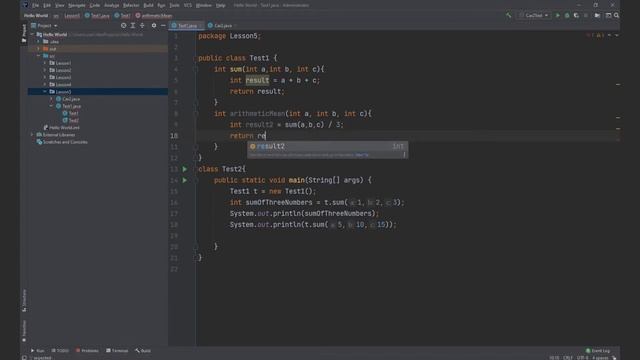The height and width of the screenshot is (360, 640).
Task: Collapse the Hello World project root
Action: [33, 35]
